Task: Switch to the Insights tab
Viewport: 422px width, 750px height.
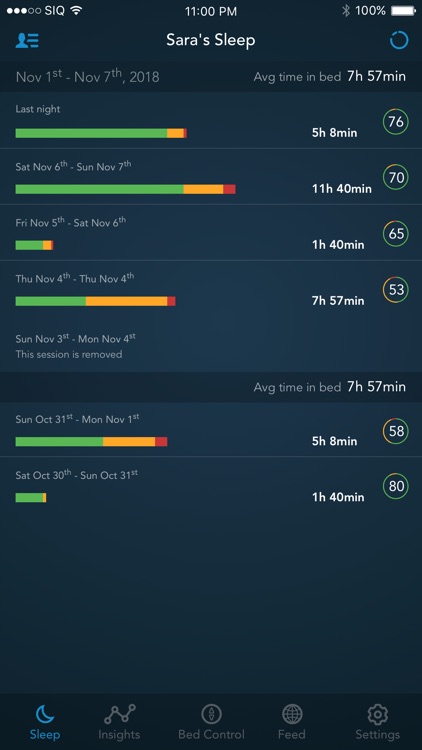Action: tap(119, 722)
